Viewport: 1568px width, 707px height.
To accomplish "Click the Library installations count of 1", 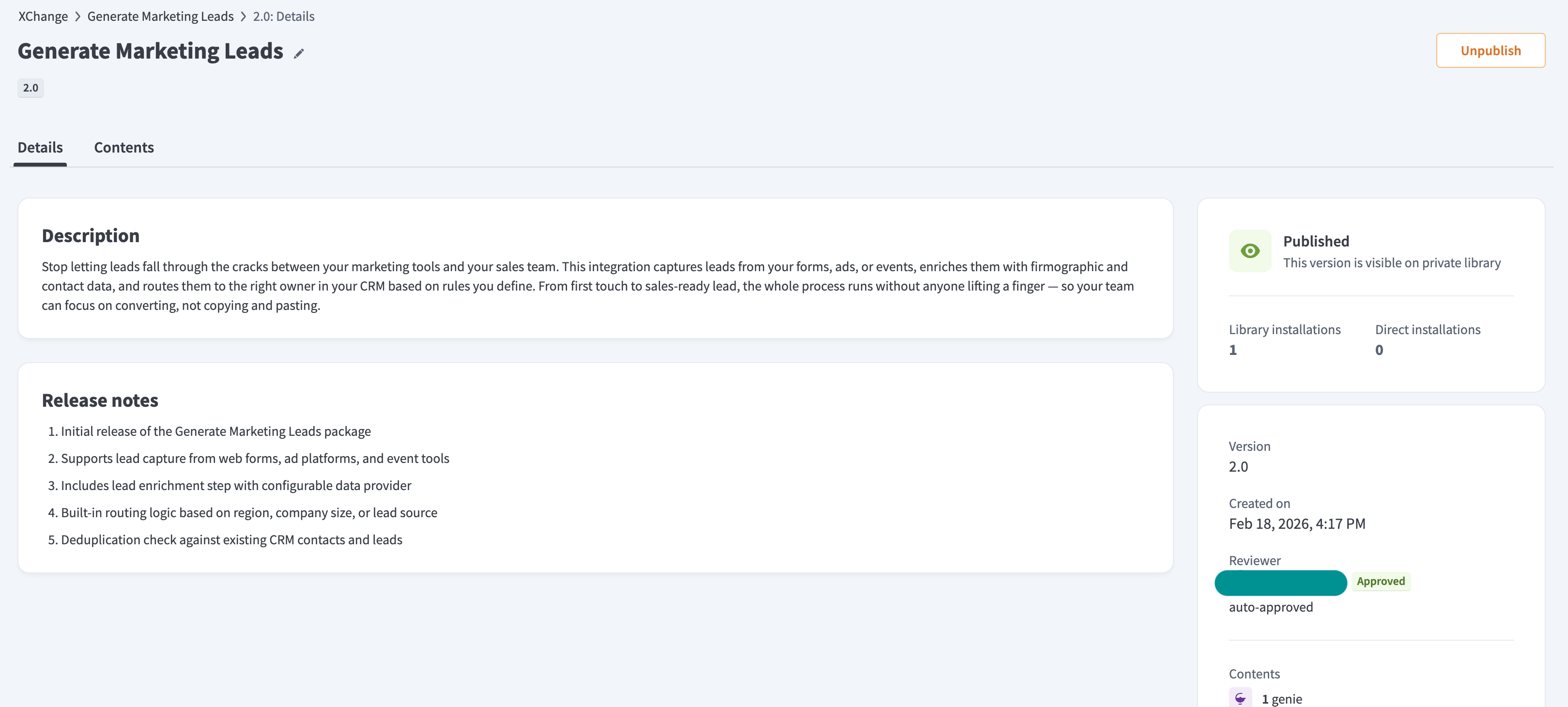I will [1232, 350].
